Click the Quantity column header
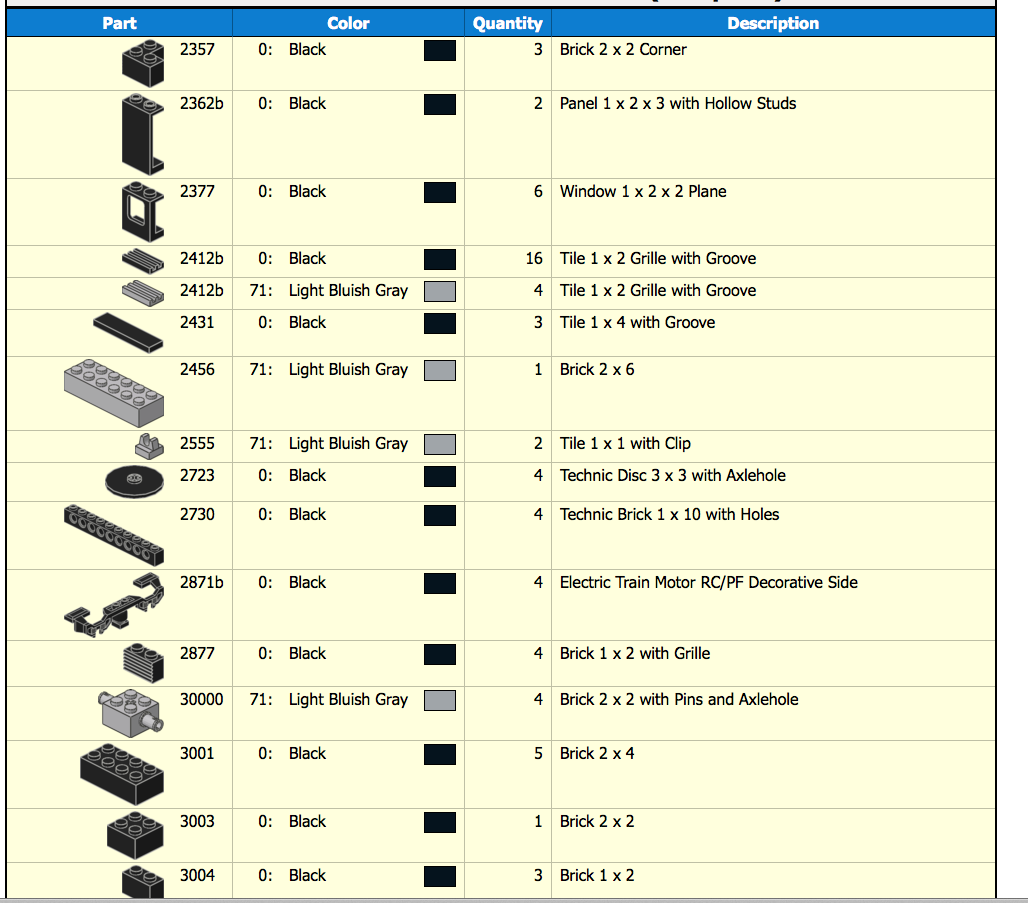 pos(507,23)
